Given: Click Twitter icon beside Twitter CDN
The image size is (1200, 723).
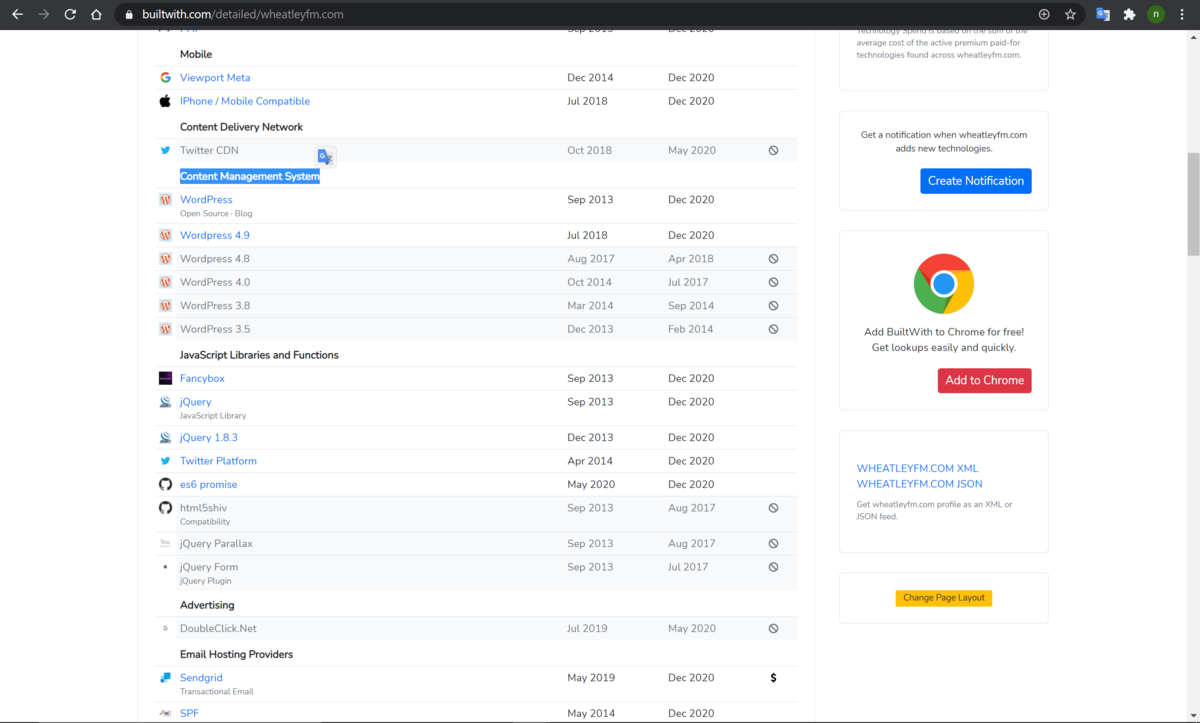Looking at the screenshot, I should [x=165, y=150].
